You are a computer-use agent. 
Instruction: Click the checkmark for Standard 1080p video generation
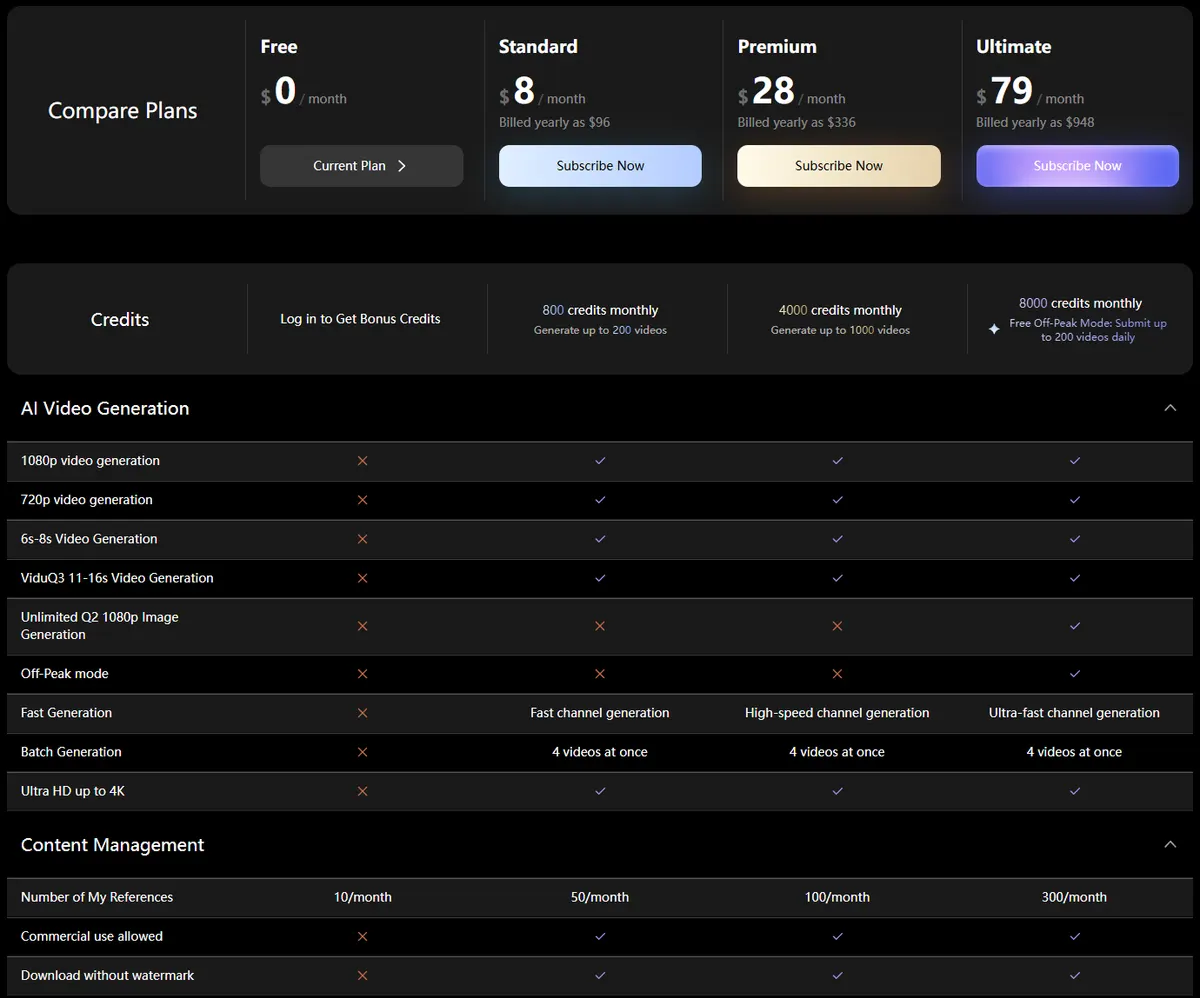[x=600, y=461]
